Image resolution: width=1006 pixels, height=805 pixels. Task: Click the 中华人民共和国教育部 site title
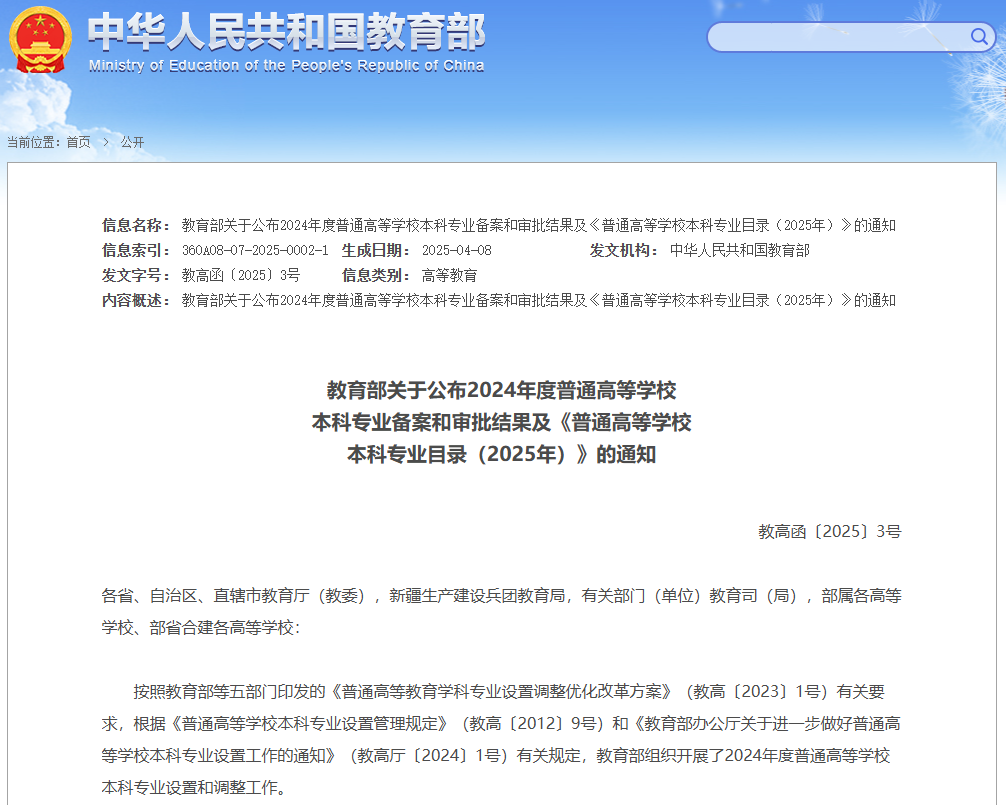286,31
